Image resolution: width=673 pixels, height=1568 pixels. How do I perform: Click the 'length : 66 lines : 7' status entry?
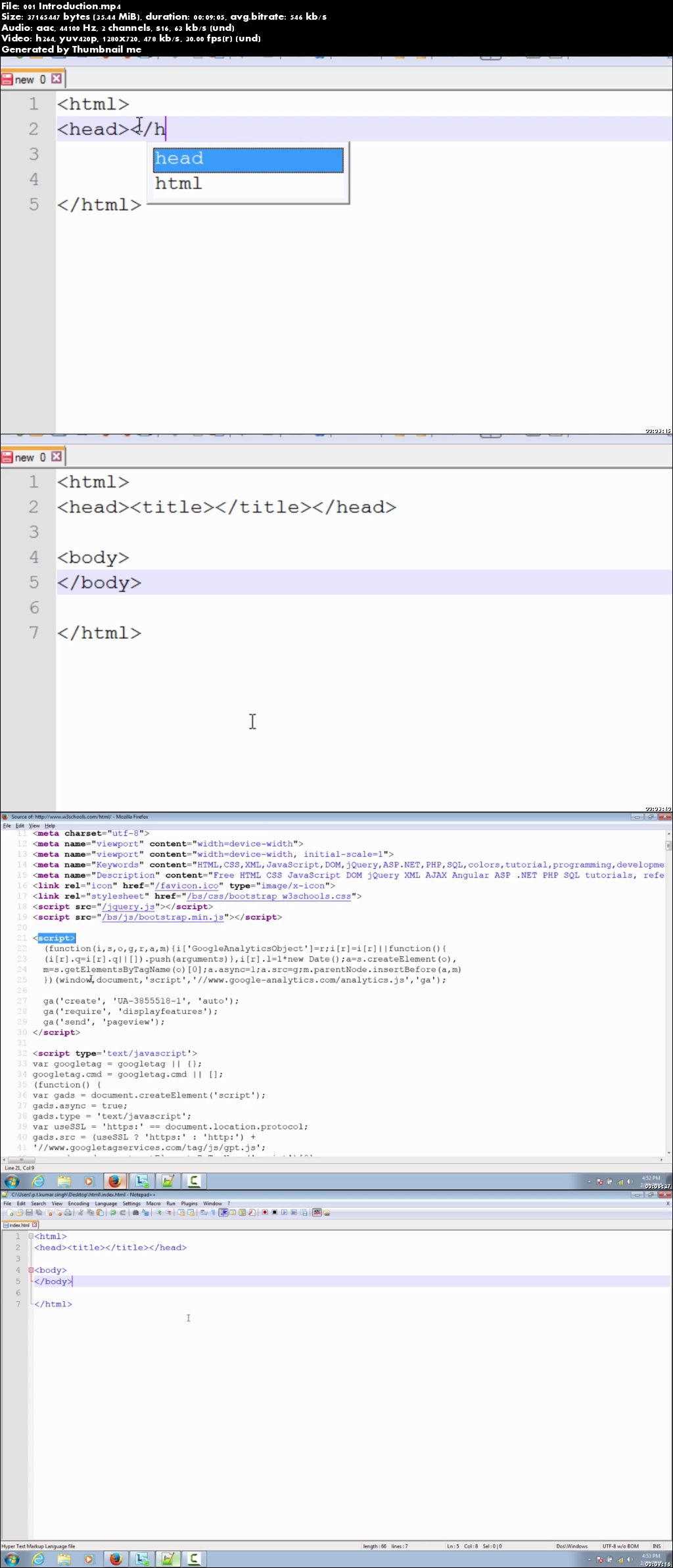(x=385, y=1546)
